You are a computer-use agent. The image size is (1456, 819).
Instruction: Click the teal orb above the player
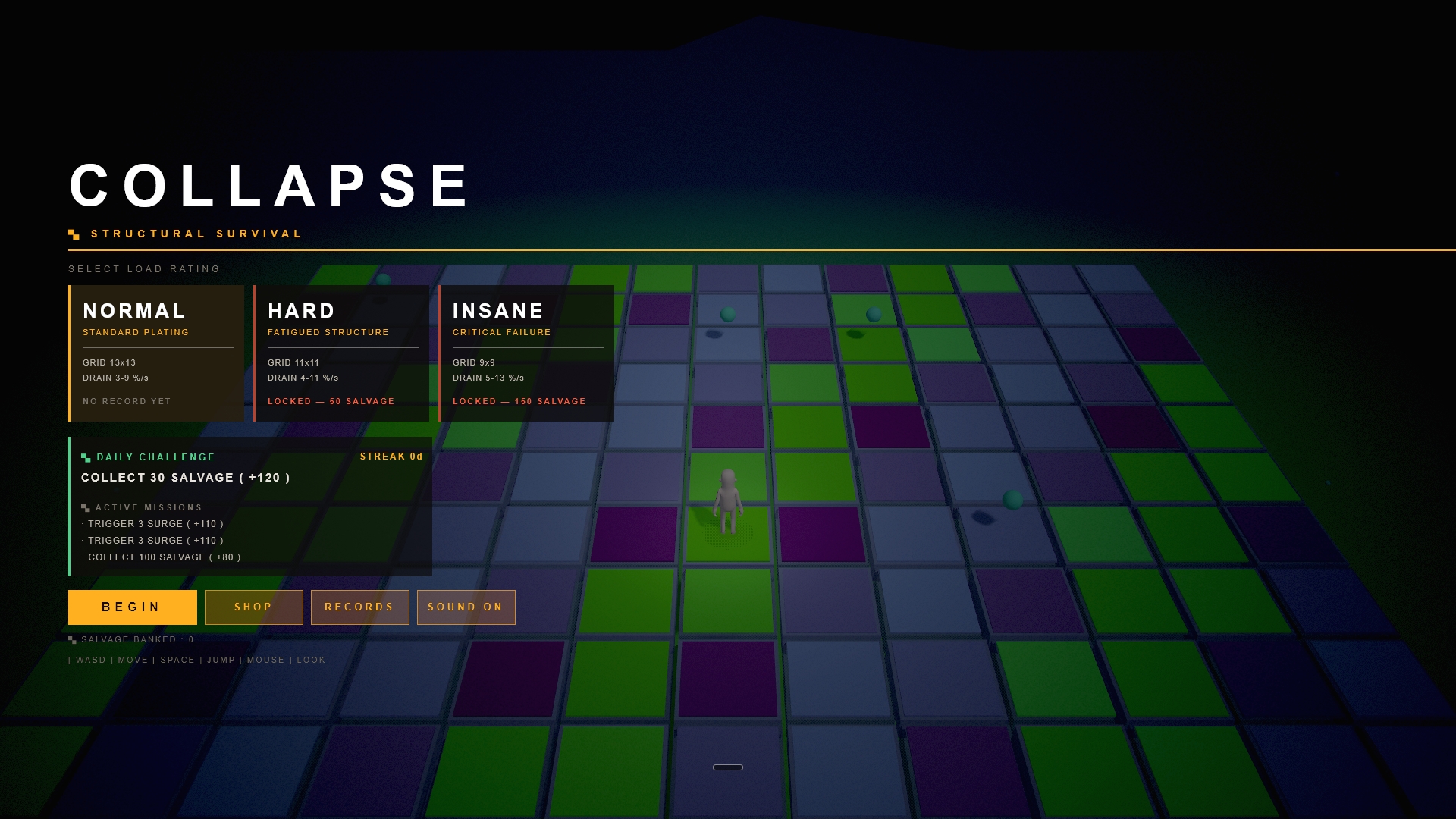pyautogui.click(x=728, y=314)
